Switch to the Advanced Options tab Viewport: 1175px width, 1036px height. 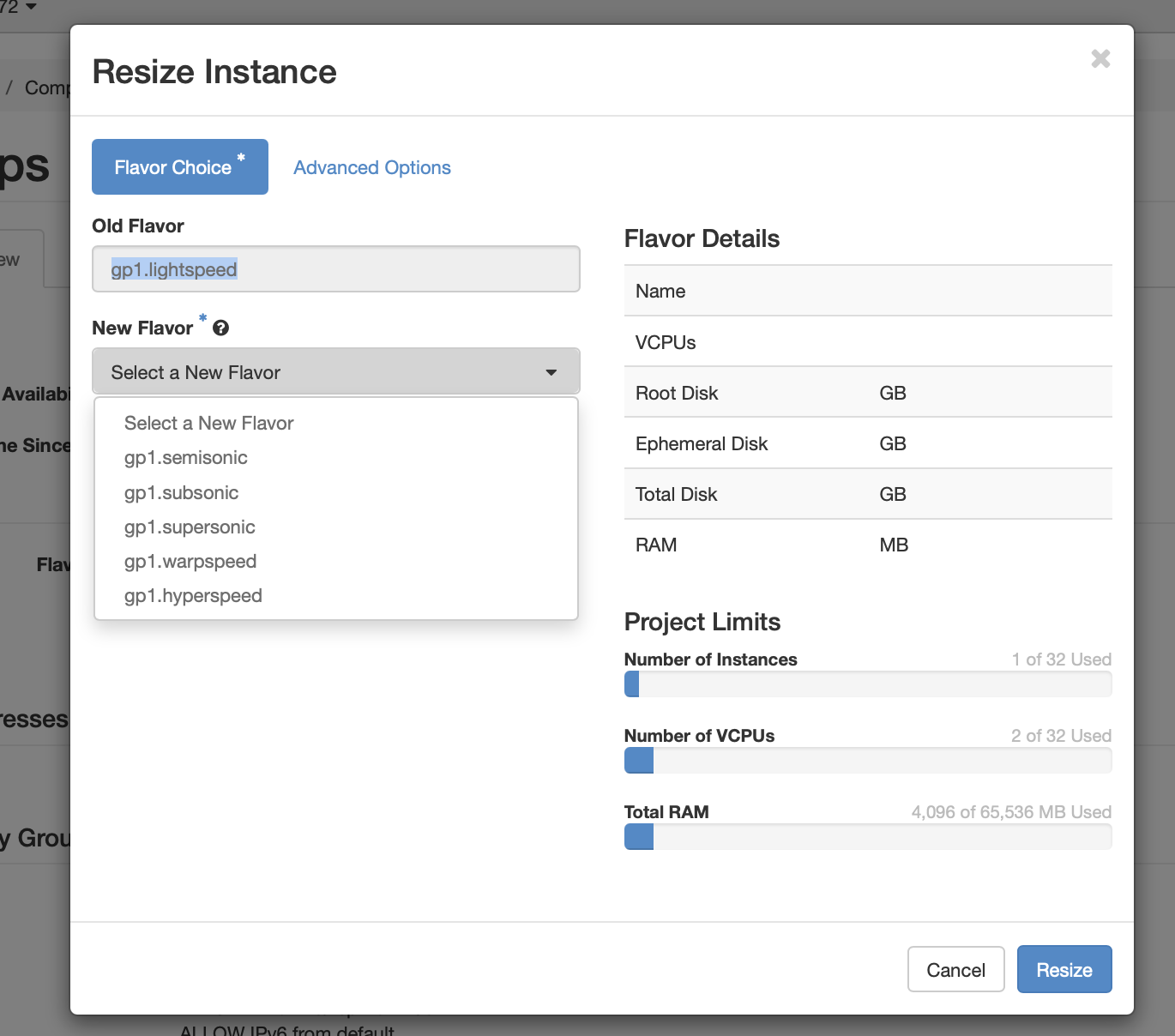click(x=371, y=168)
